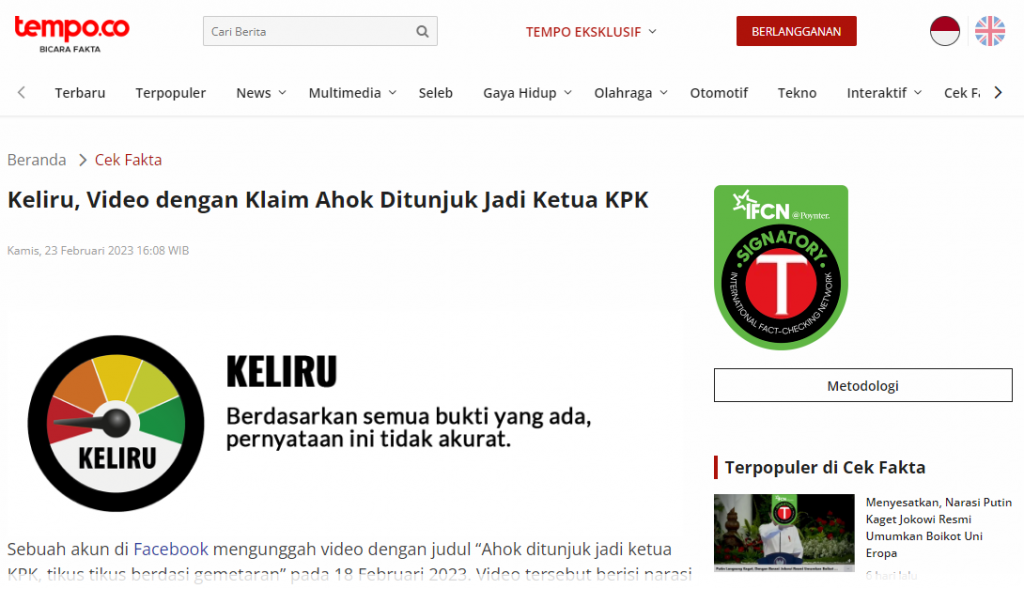Click the large KELIRU verdict heading
The height and width of the screenshot is (589, 1024).
pyautogui.click(x=281, y=372)
